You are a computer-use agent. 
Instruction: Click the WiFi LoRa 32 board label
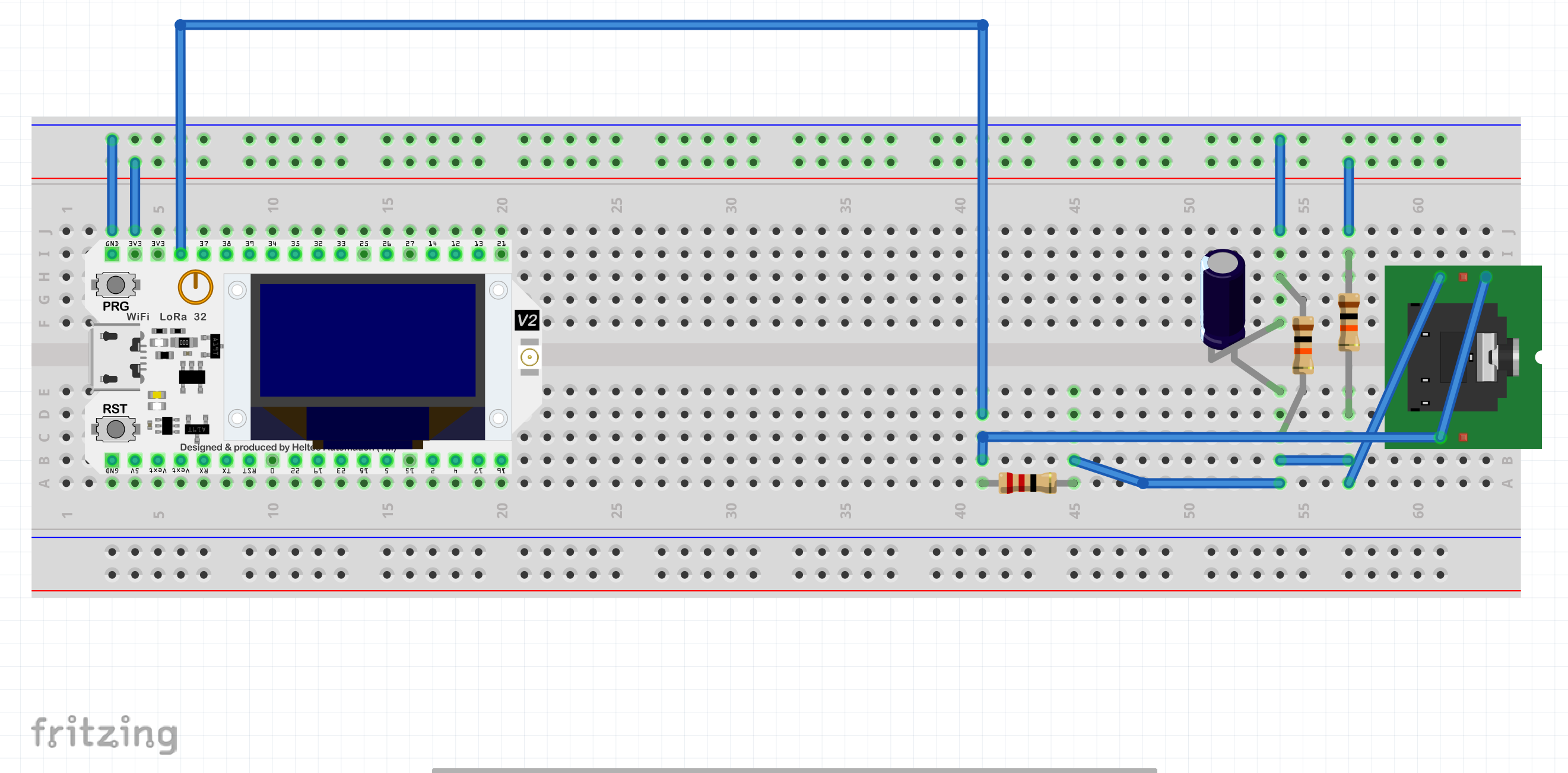pyautogui.click(x=166, y=317)
